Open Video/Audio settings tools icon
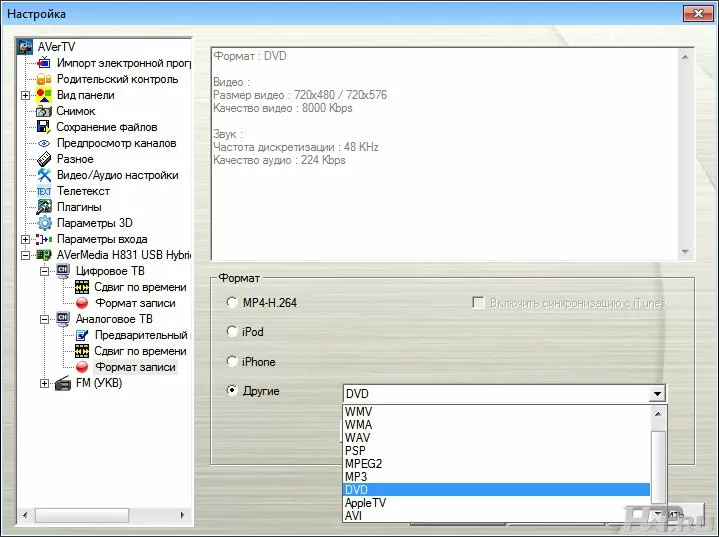The height and width of the screenshot is (537, 719). click(44, 175)
